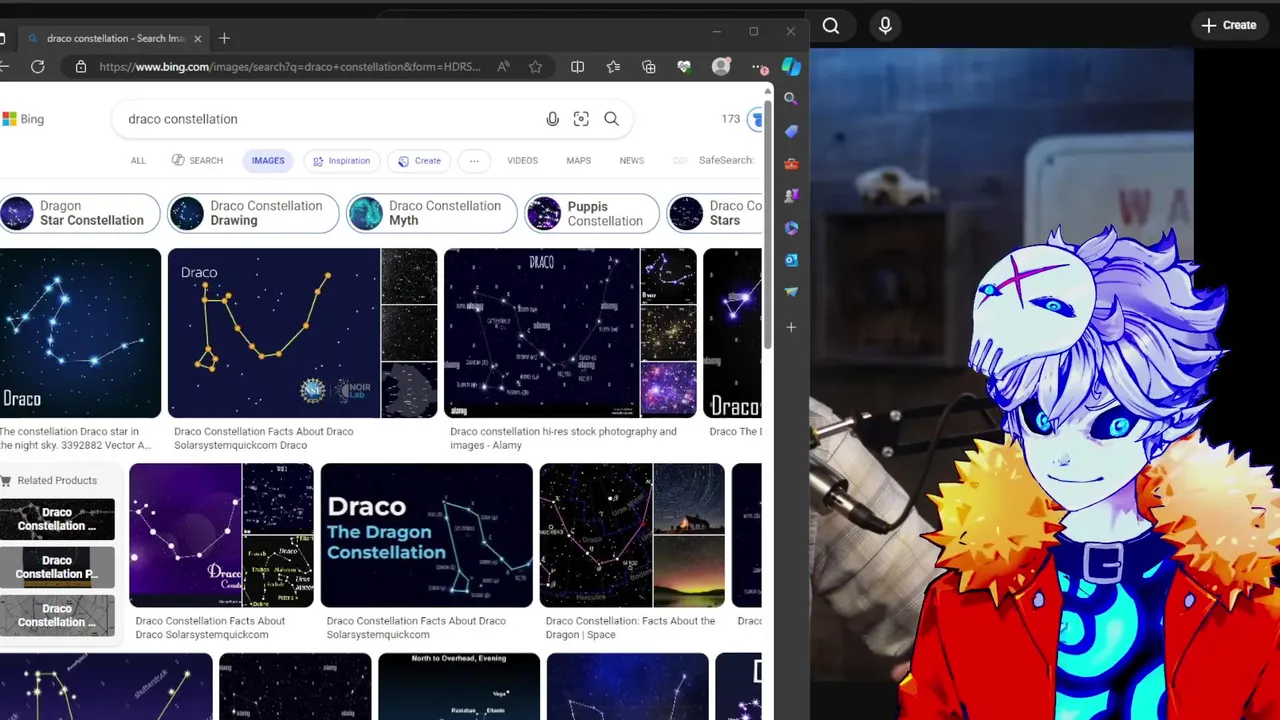
Task: Select Puppis Constellation chip
Action: coord(592,213)
